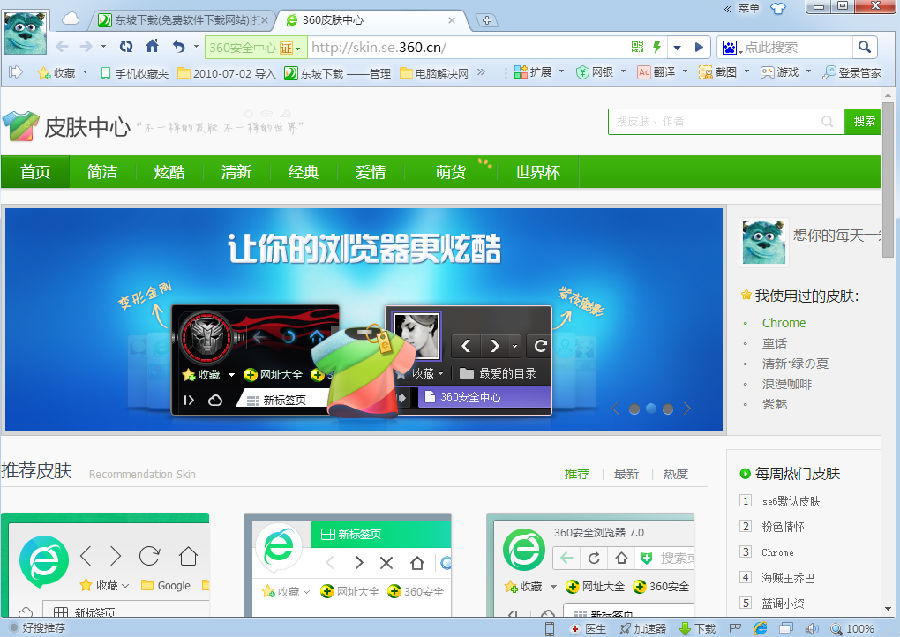Open dropdown next to undo arrow

(x=196, y=47)
